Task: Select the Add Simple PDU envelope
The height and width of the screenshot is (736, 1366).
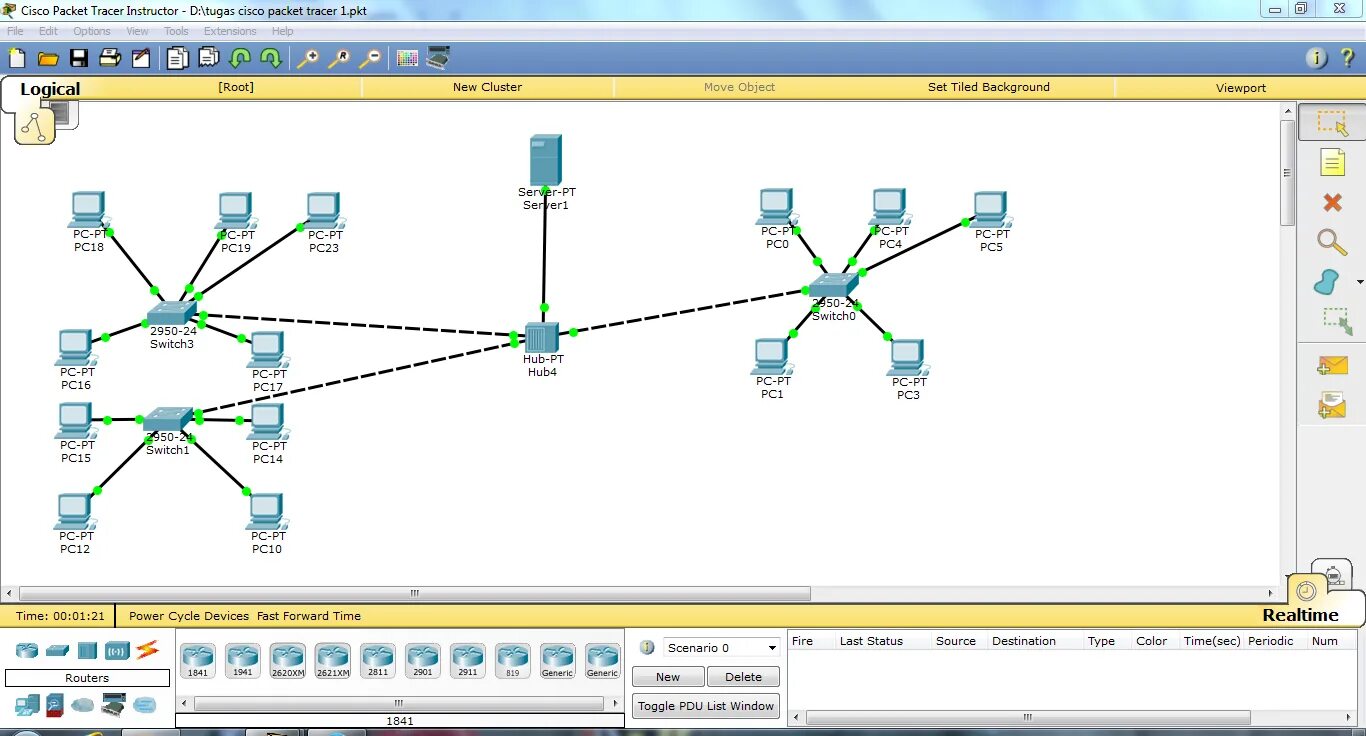Action: pyautogui.click(x=1332, y=366)
